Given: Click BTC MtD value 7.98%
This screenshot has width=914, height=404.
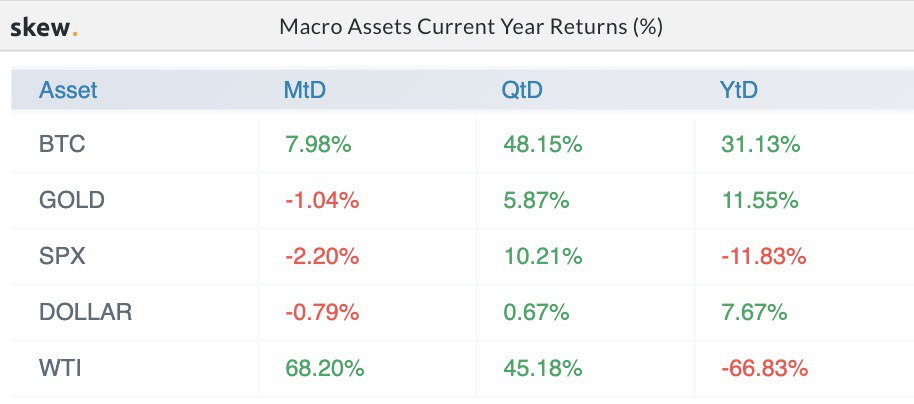Looking at the screenshot, I should click(x=317, y=145).
